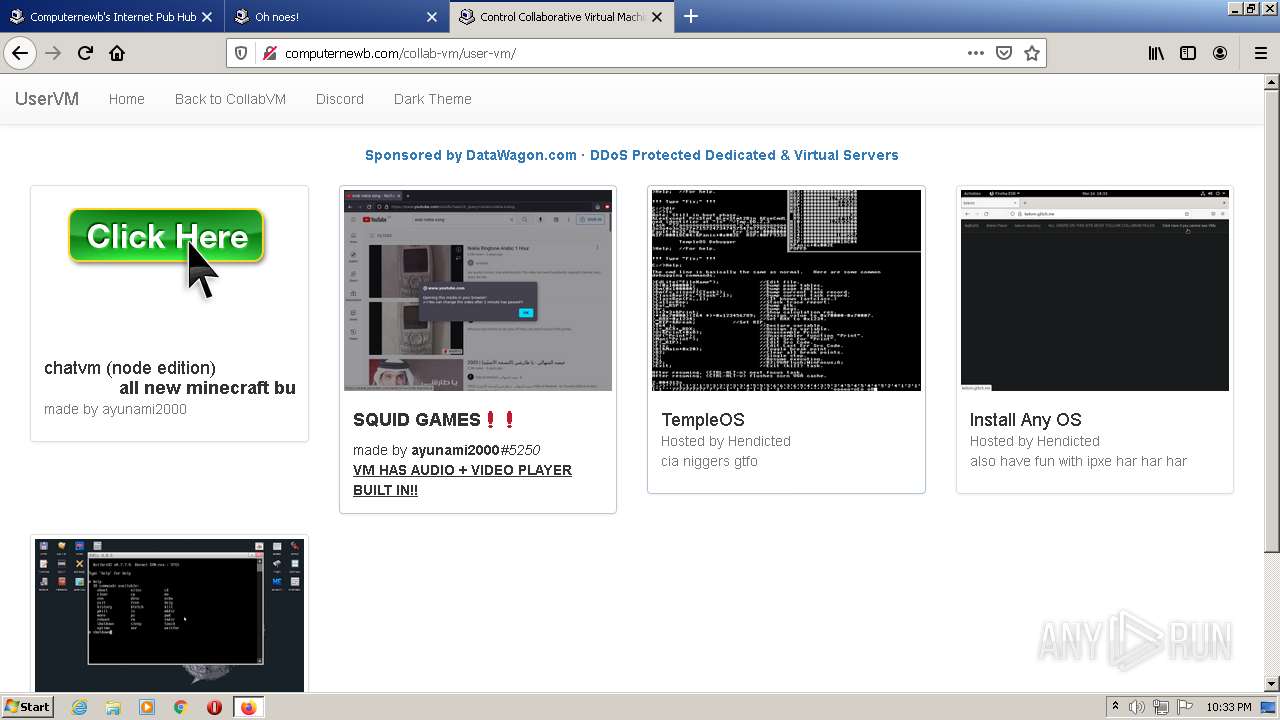Click the tracking protection shield icon
The width and height of the screenshot is (1280, 720).
pyautogui.click(x=241, y=53)
